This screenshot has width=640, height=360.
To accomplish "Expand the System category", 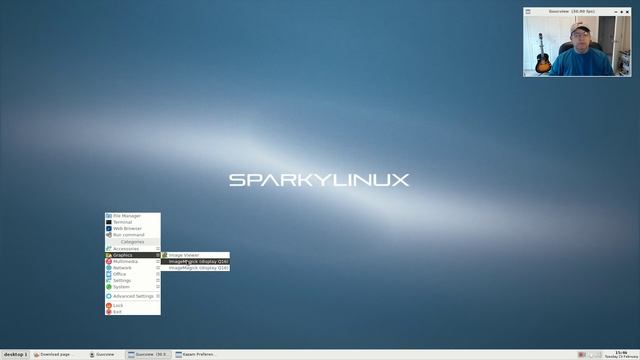I will point(133,287).
